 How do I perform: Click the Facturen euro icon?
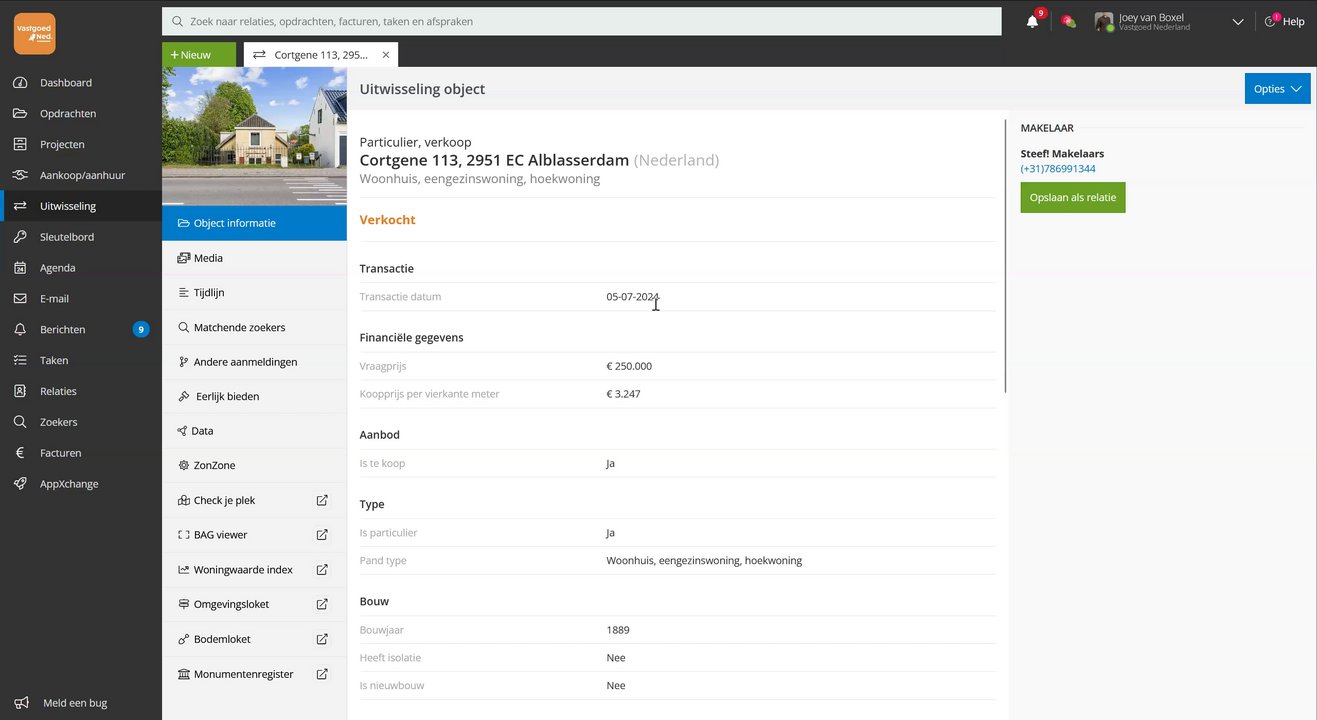click(x=20, y=453)
